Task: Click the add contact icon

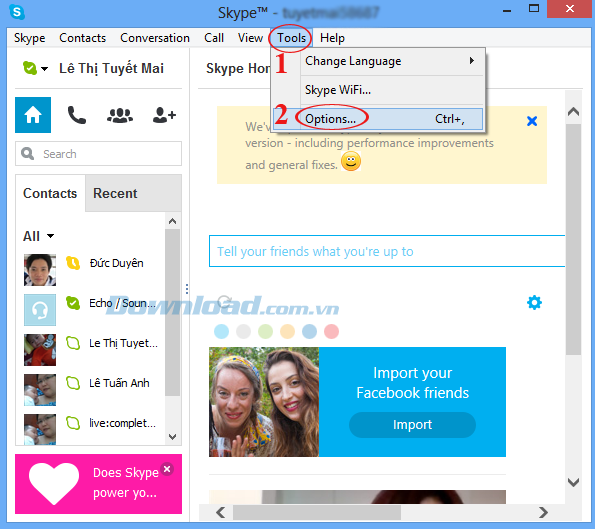Action: tap(164, 115)
